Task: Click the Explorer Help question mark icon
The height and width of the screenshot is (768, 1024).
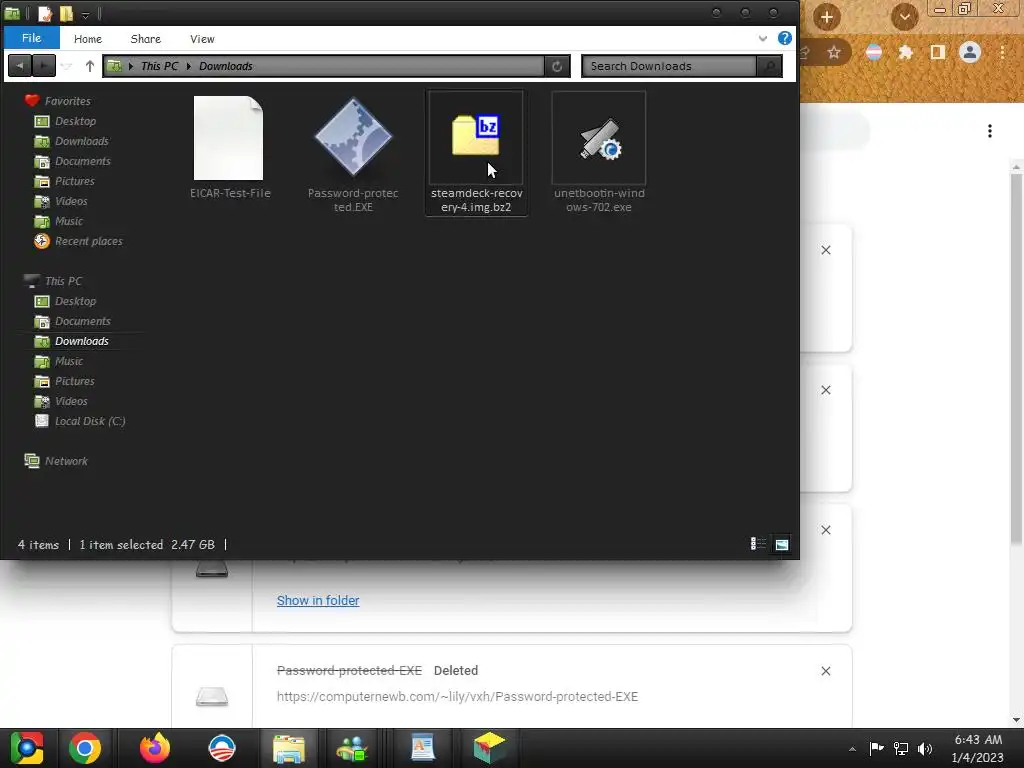Action: 785,38
